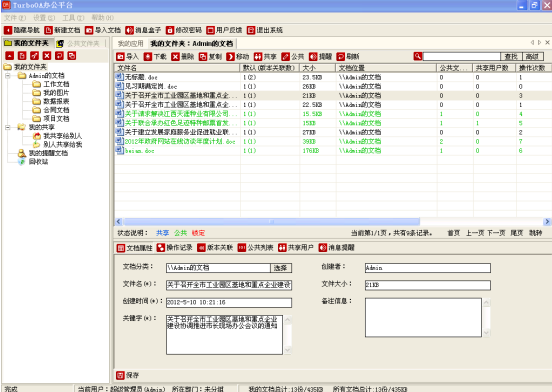Open the 版本关联 tab icon
The image size is (552, 392).
(x=201, y=248)
